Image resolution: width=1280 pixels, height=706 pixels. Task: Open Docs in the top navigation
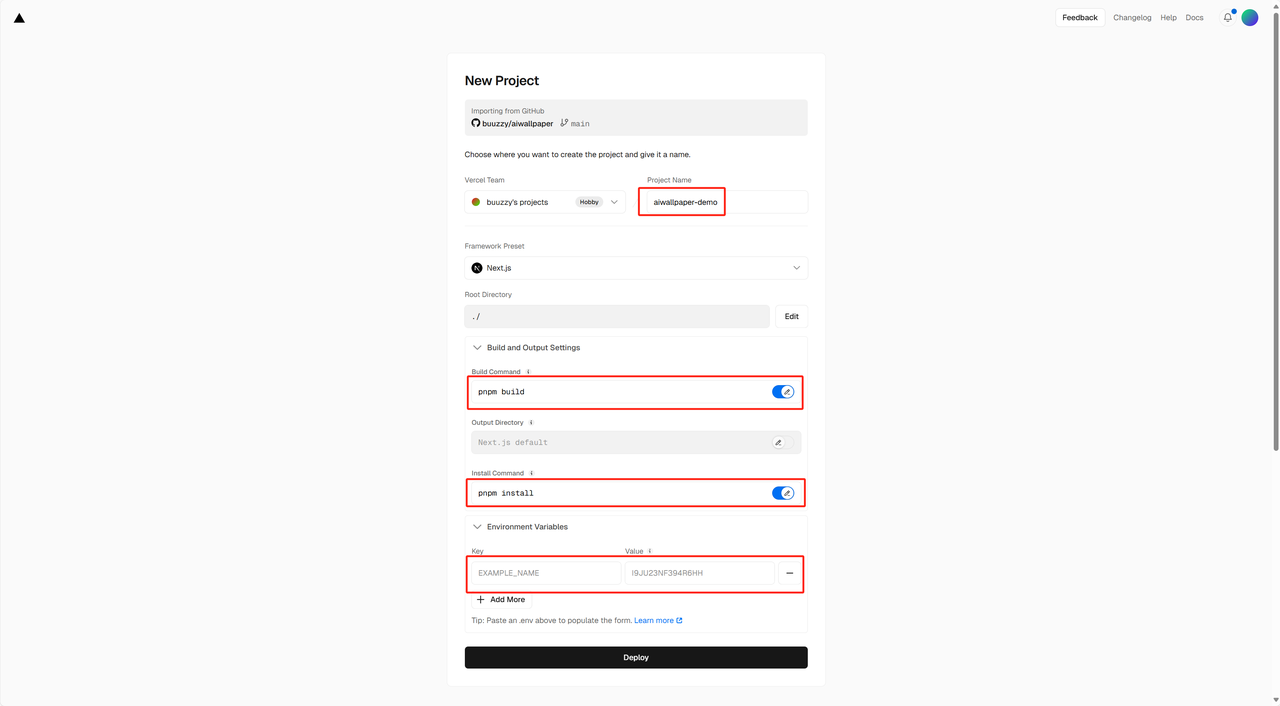(x=1194, y=18)
